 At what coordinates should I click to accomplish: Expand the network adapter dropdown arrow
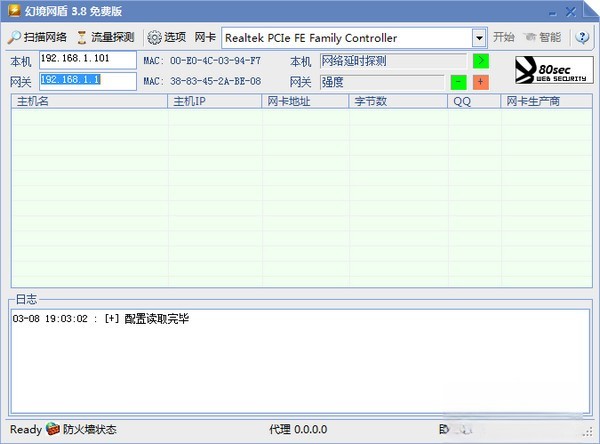tap(479, 38)
